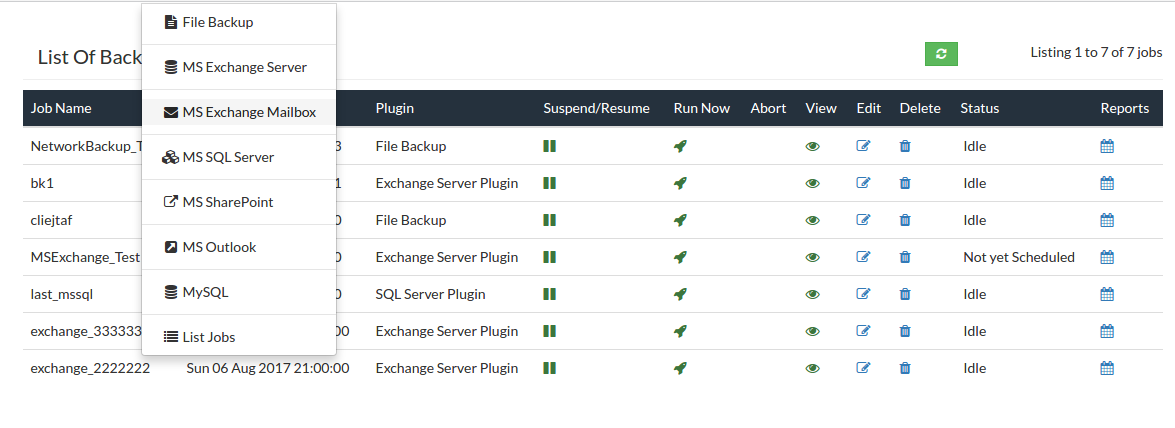The height and width of the screenshot is (428, 1175).
Task: Open reports for cliejtaf job
Action: click(x=1108, y=220)
